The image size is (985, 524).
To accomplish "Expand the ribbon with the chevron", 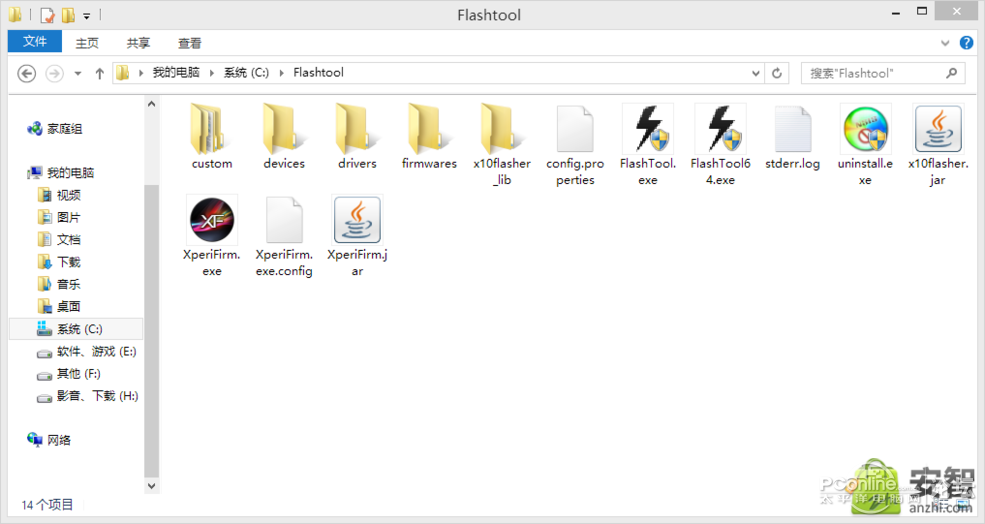I will [945, 43].
